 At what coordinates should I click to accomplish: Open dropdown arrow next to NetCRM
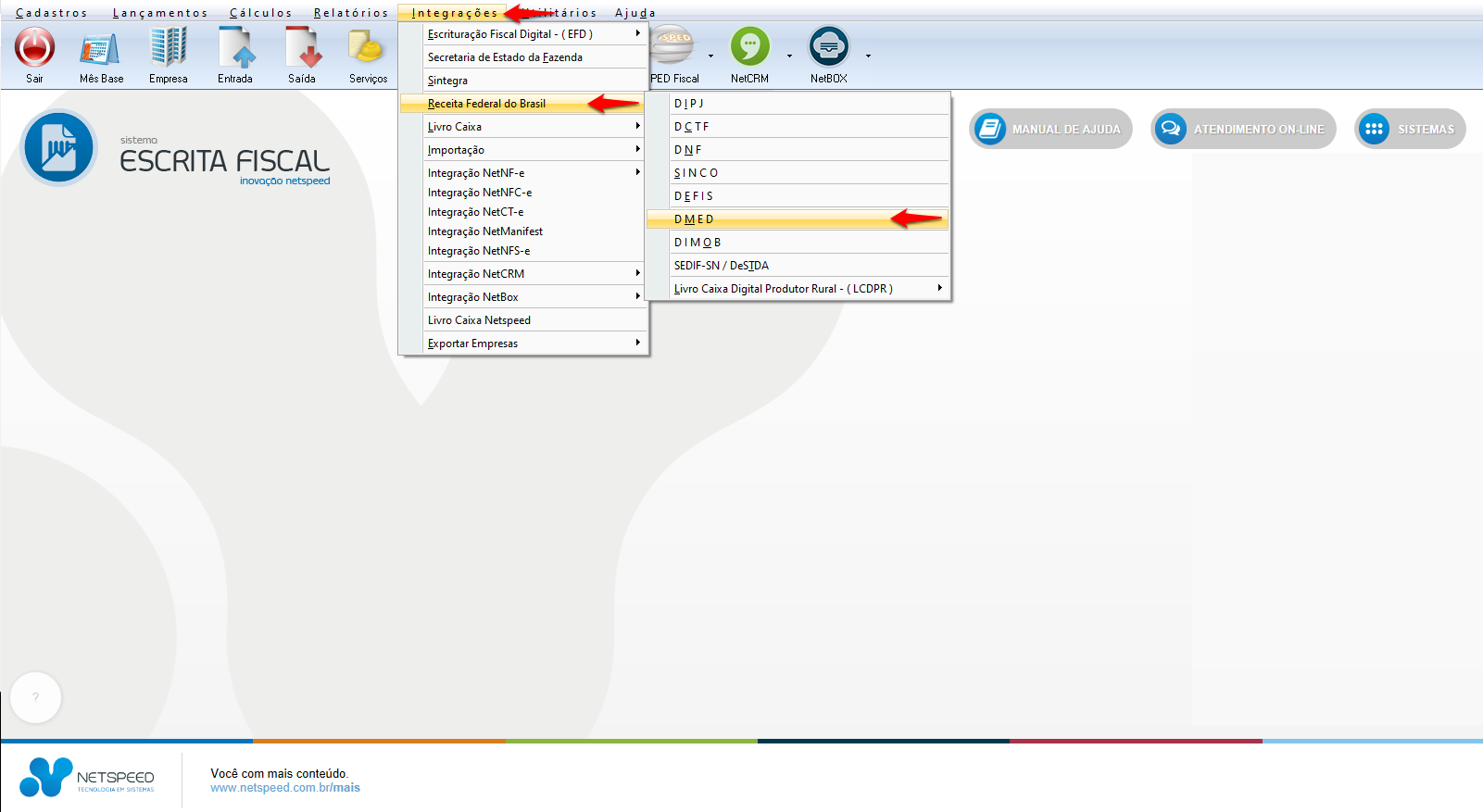point(789,56)
